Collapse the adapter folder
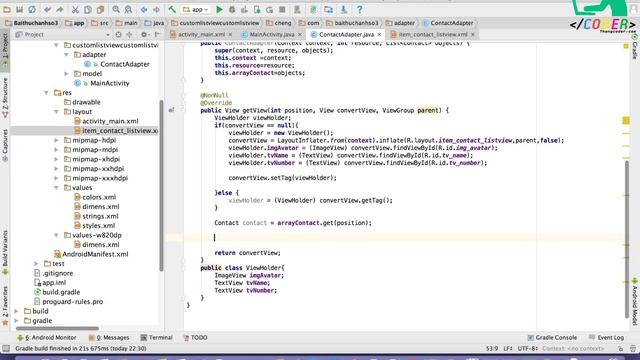Image resolution: width=640 pixels, height=360 pixels. coord(66,55)
